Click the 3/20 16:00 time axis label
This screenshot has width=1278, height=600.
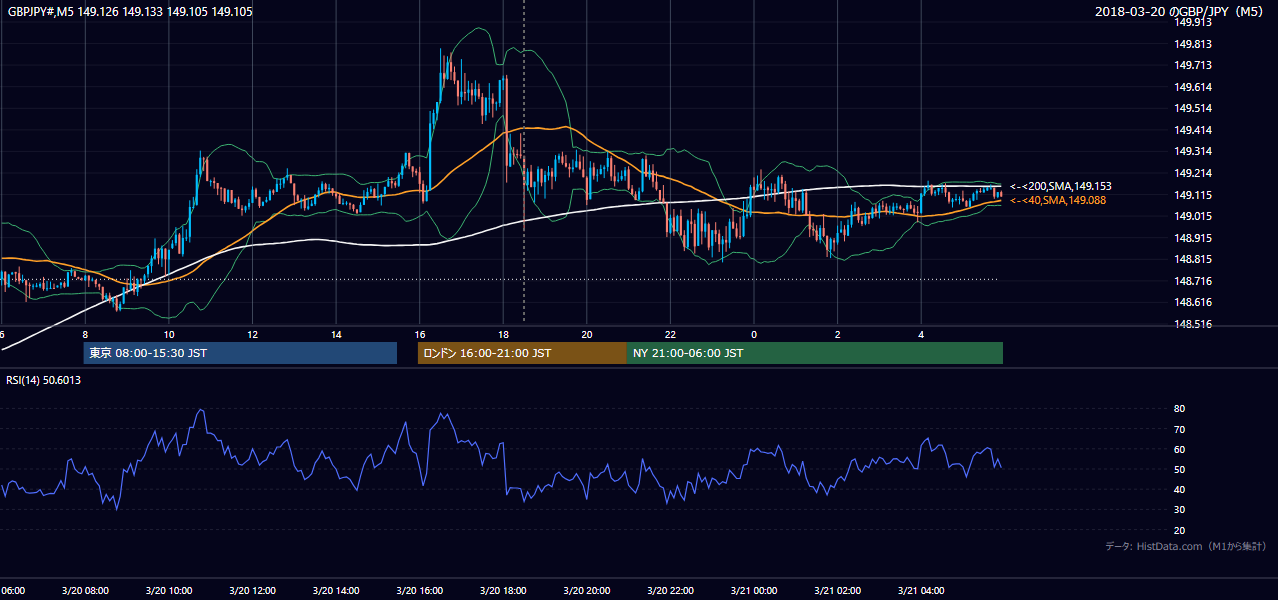pyautogui.click(x=419, y=590)
